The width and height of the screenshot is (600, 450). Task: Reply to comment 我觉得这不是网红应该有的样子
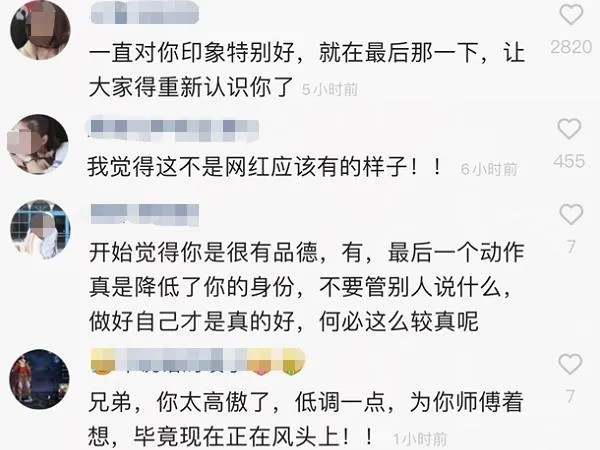pyautogui.click(x=265, y=167)
